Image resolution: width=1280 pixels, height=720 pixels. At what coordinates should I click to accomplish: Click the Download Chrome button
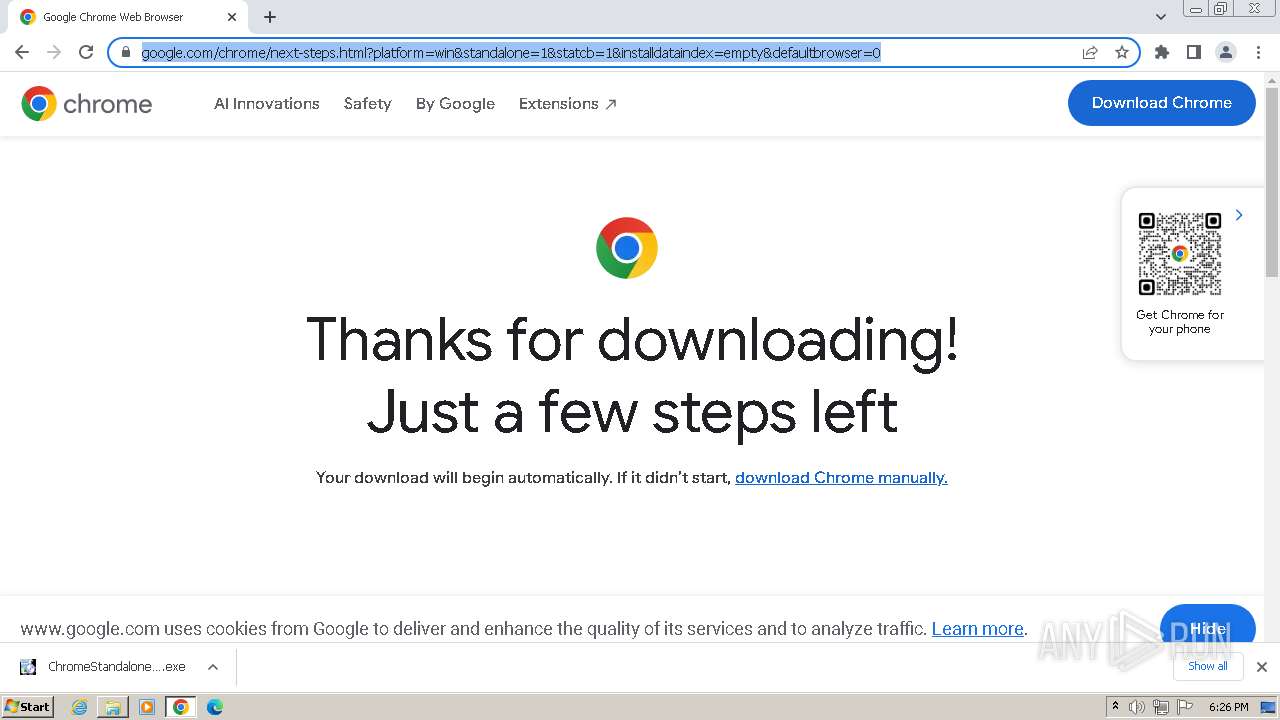point(1162,103)
